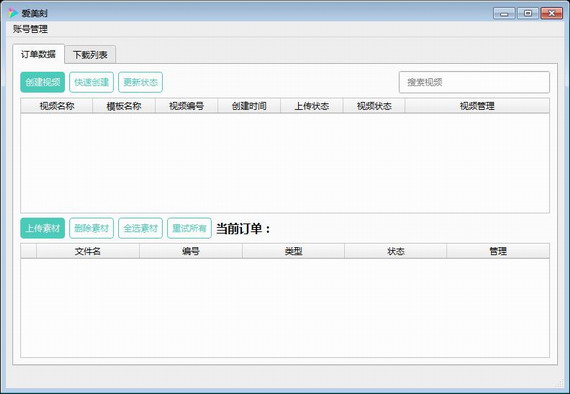Sort by the 状态 column header
Image resolution: width=570 pixels, height=394 pixels.
tap(396, 251)
